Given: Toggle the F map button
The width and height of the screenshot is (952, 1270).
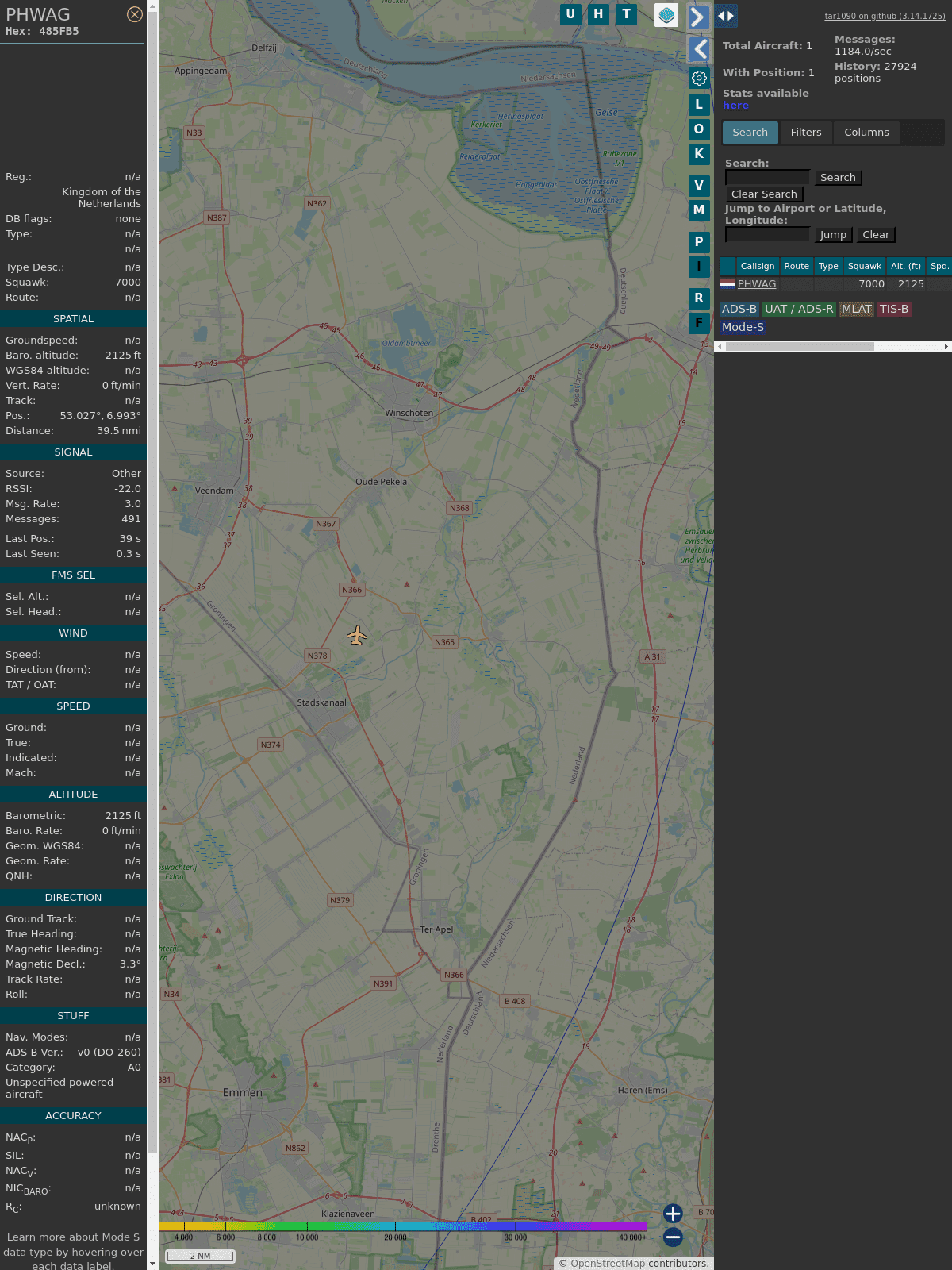Looking at the screenshot, I should [699, 323].
